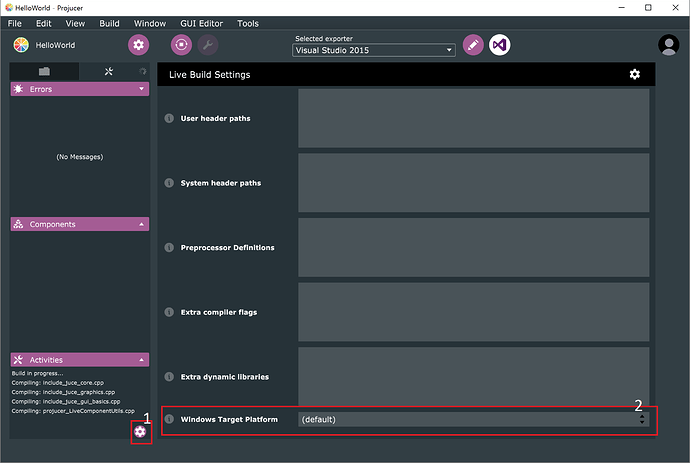690x463 pixels.
Task: Click in the Preprocessor Definitions field
Action: click(x=473, y=248)
